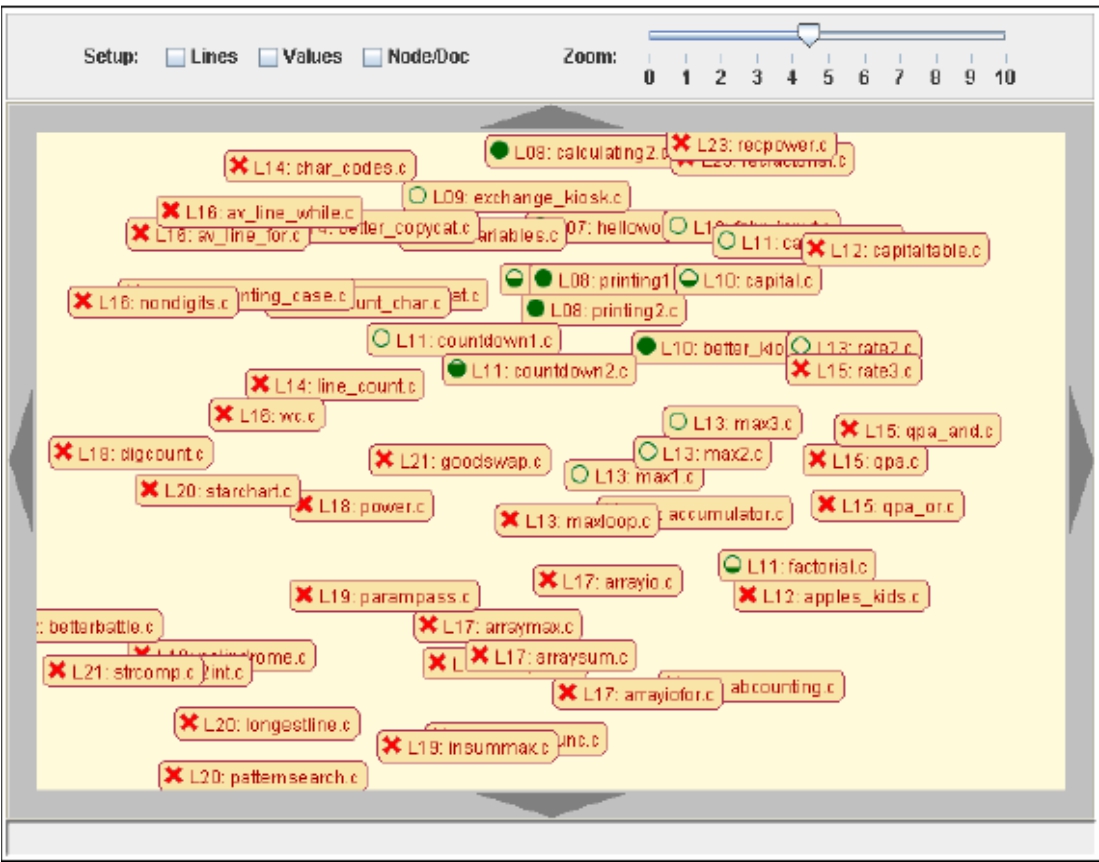The height and width of the screenshot is (862, 1099).
Task: Click filled circle icon of L08: printing2.c
Action: 535,308
